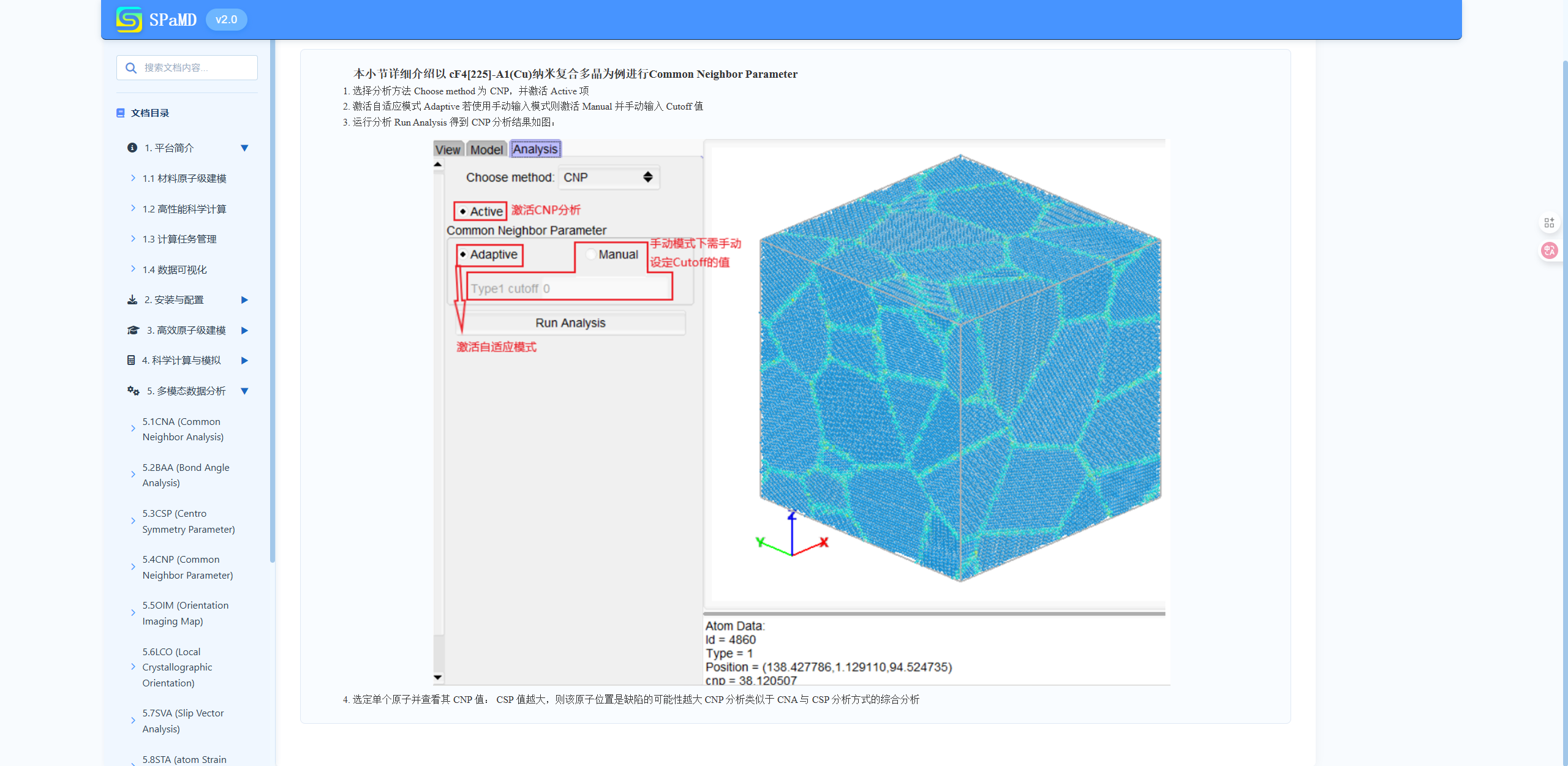Open 5.4CNP Common Neighbor Parameter page
Viewport: 1568px width, 766px height.
coord(187,567)
